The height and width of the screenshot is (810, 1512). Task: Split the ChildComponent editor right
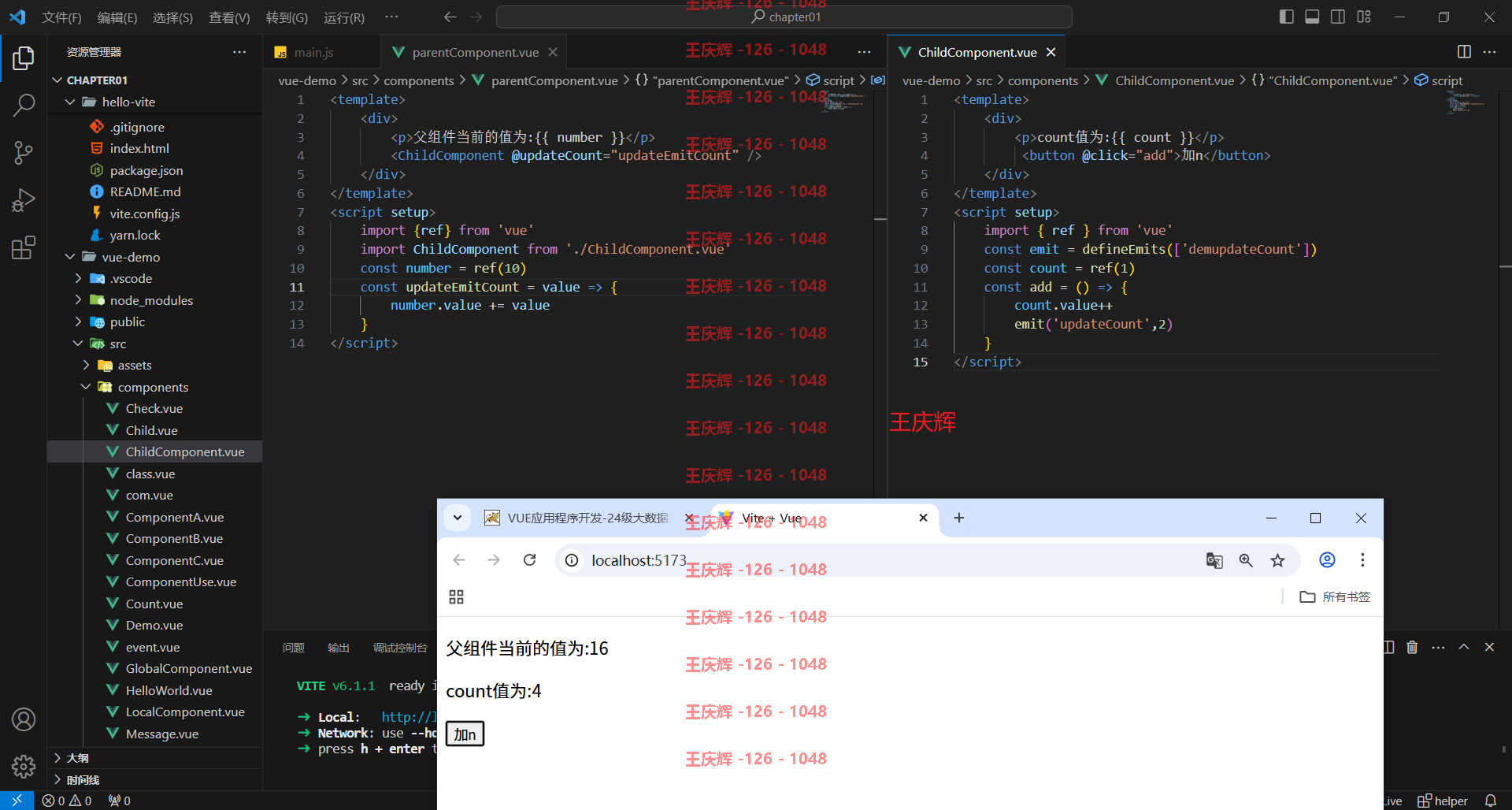pos(1464,51)
